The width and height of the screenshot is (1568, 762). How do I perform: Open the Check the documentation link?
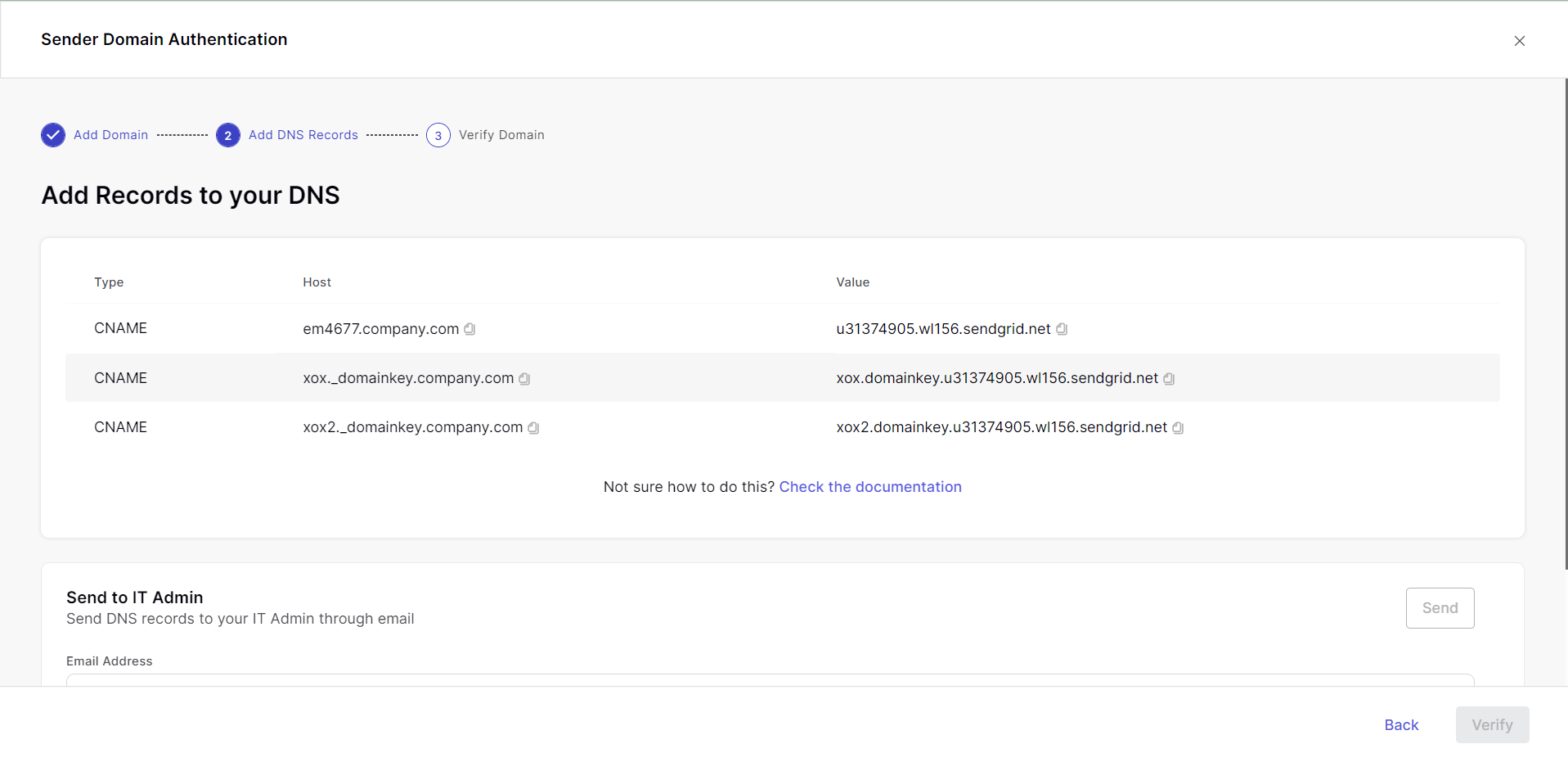click(x=869, y=487)
